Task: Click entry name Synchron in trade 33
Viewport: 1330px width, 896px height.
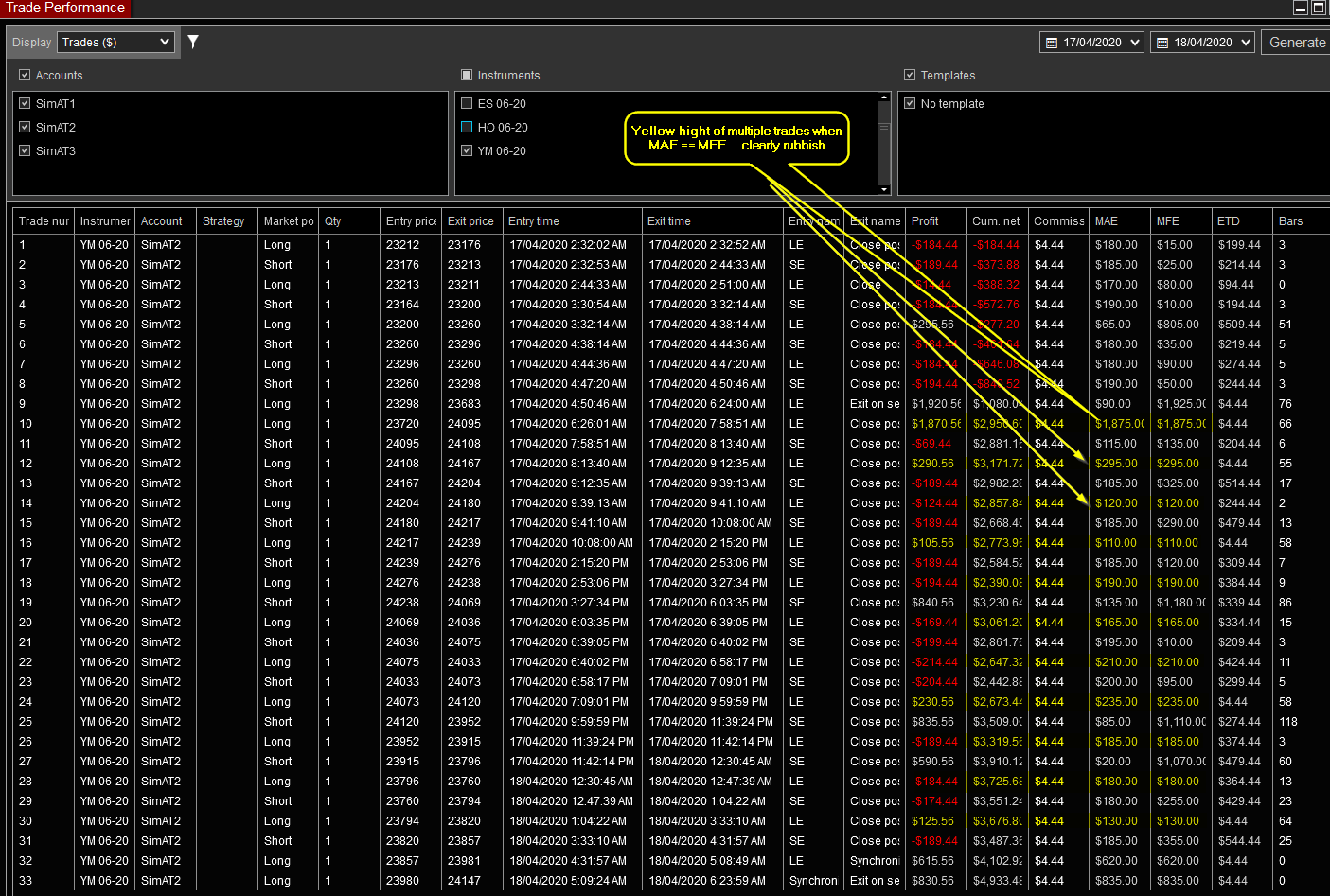Action: point(813,881)
